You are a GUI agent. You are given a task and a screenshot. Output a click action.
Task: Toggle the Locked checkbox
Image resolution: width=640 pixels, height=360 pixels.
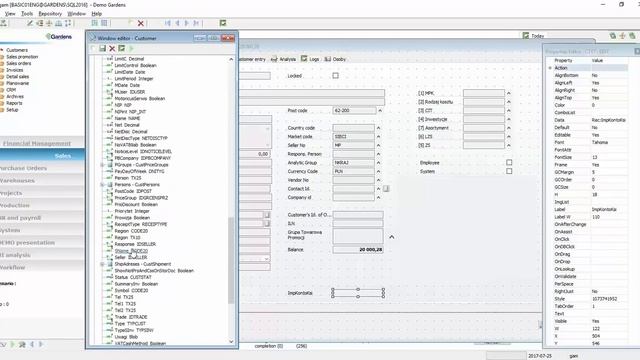pos(336,76)
